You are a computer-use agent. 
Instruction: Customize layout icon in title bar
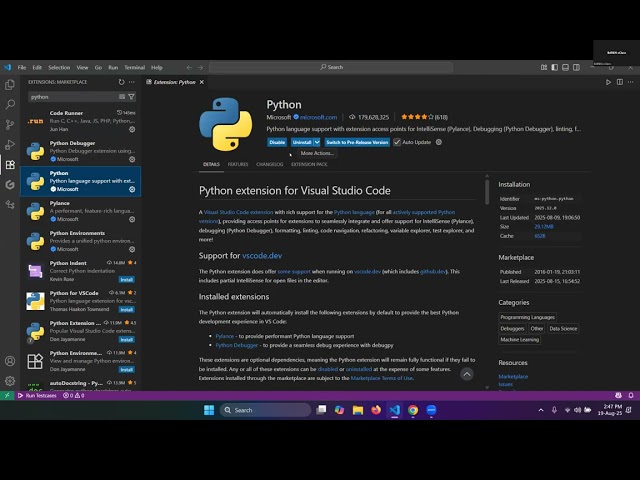coord(544,67)
